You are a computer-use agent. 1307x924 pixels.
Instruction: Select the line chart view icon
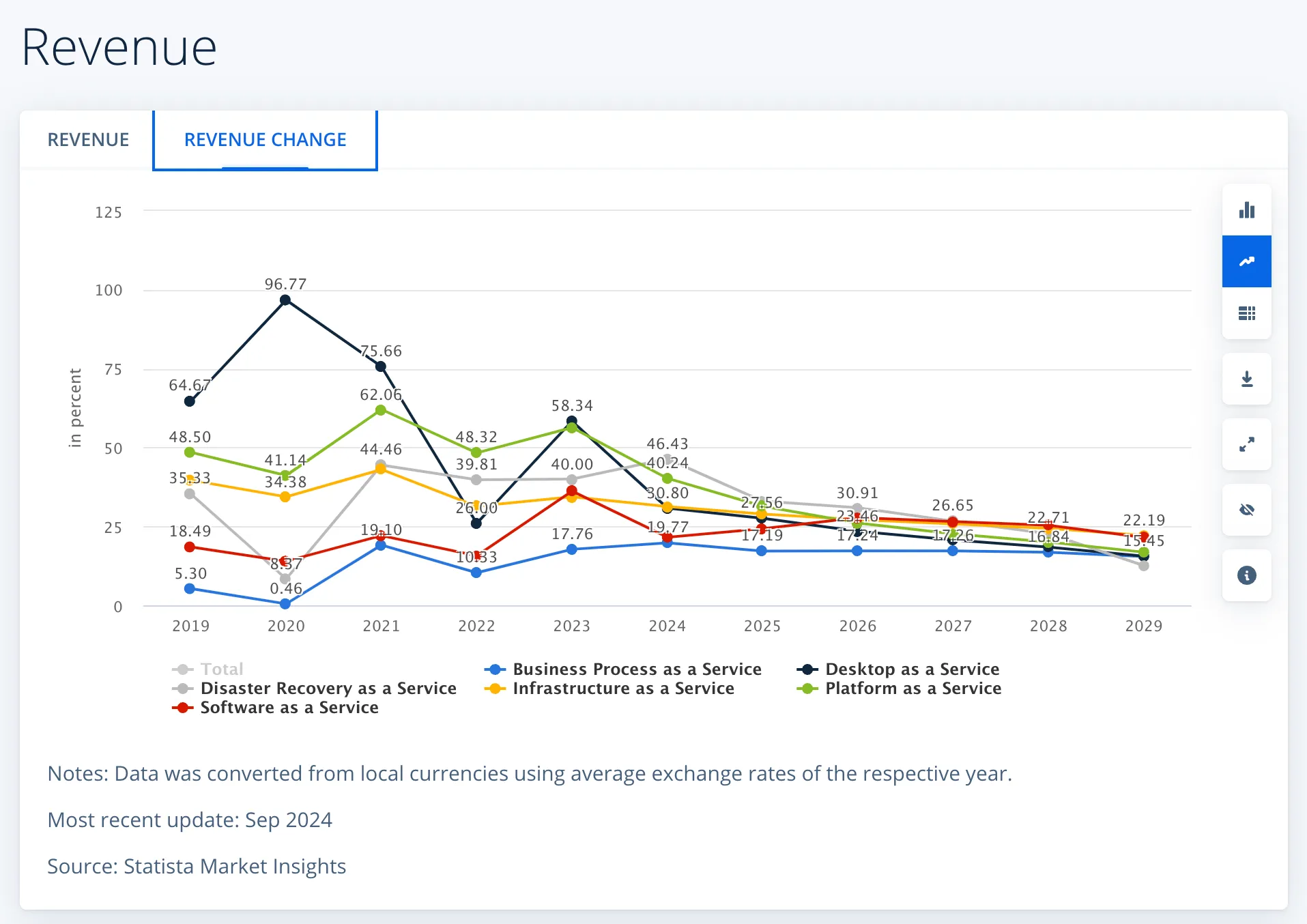click(x=1246, y=261)
